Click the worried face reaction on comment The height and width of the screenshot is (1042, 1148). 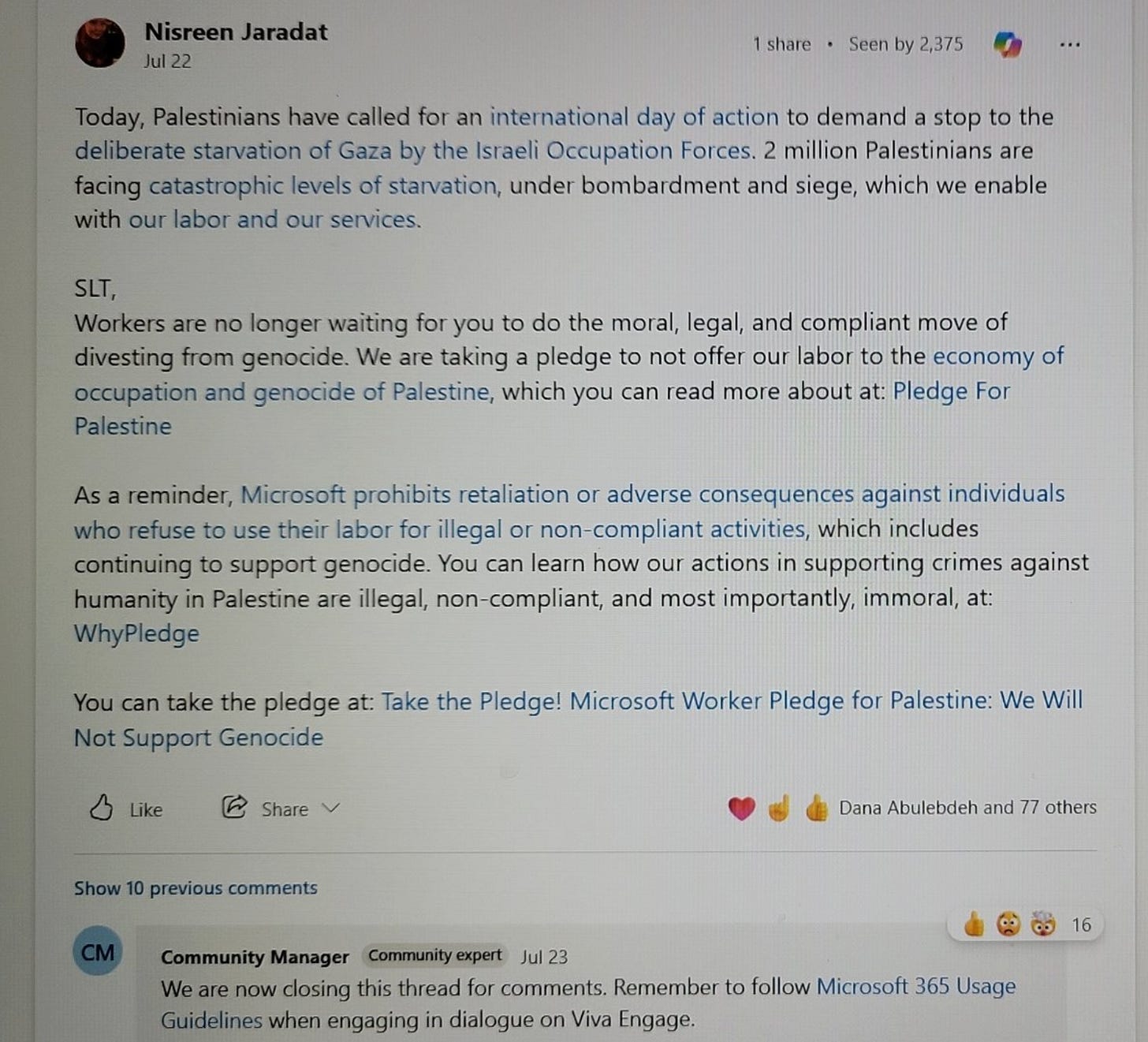click(x=1008, y=924)
